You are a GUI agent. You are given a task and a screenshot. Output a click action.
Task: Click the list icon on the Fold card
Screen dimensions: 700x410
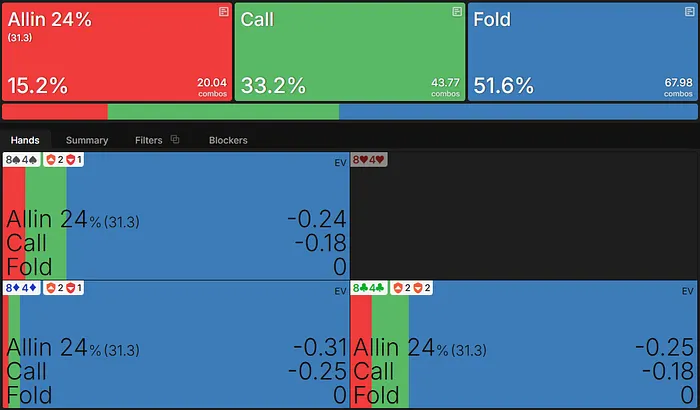pos(688,11)
